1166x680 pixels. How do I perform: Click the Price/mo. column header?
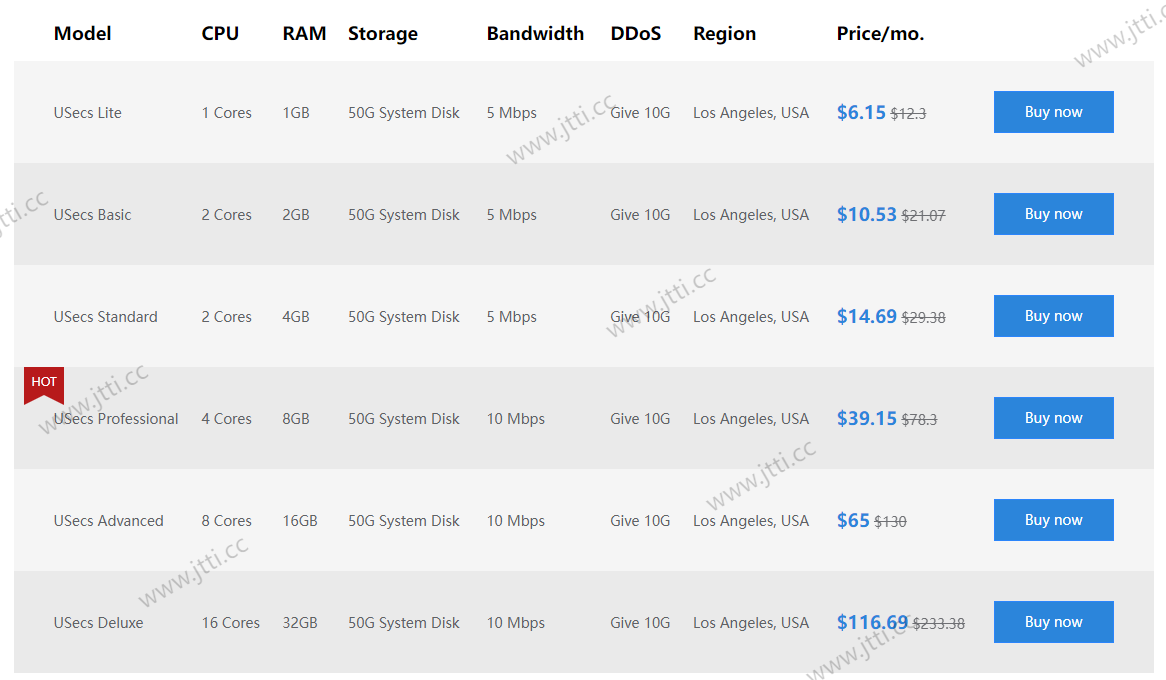pyautogui.click(x=880, y=33)
